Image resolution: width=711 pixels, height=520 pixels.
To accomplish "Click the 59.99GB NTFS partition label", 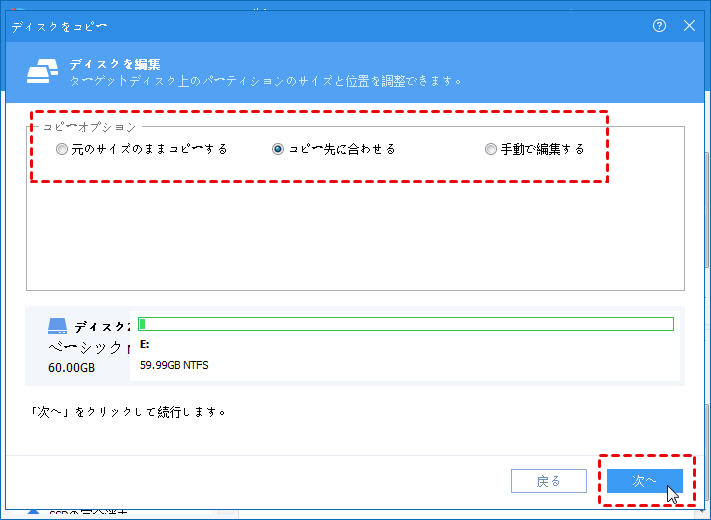I will coord(174,365).
